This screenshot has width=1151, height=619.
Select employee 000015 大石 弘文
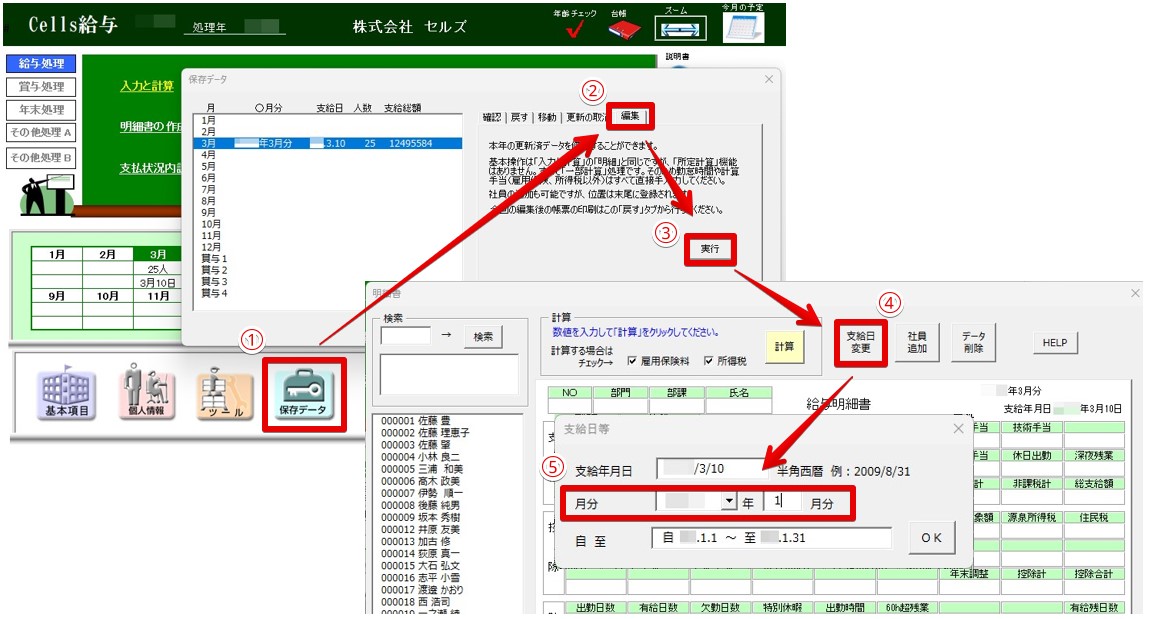421,565
